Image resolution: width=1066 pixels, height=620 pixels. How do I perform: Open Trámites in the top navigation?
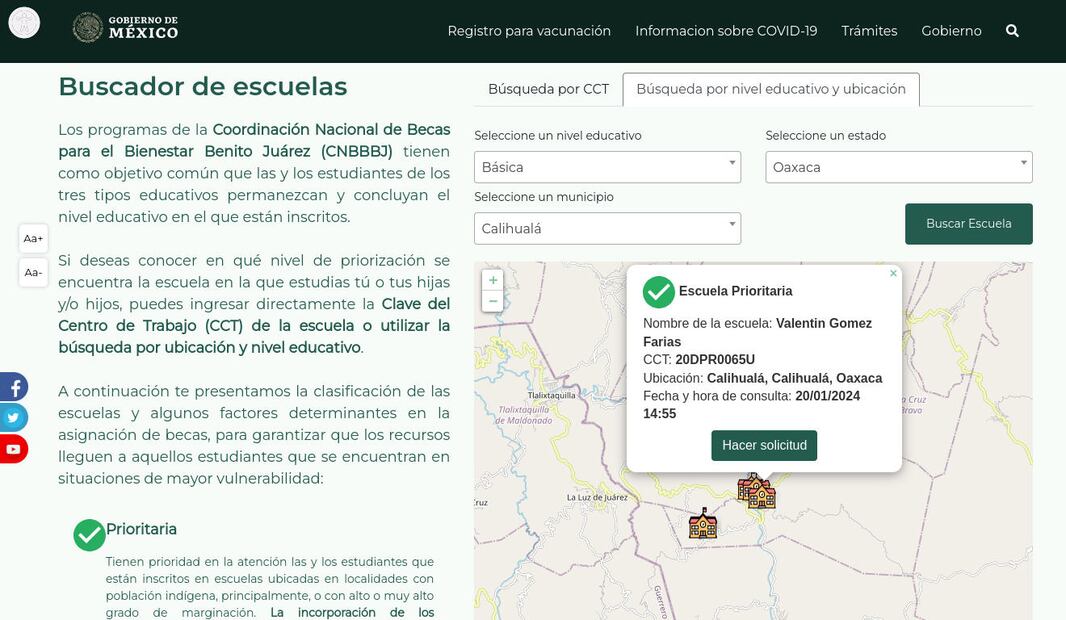[869, 31]
